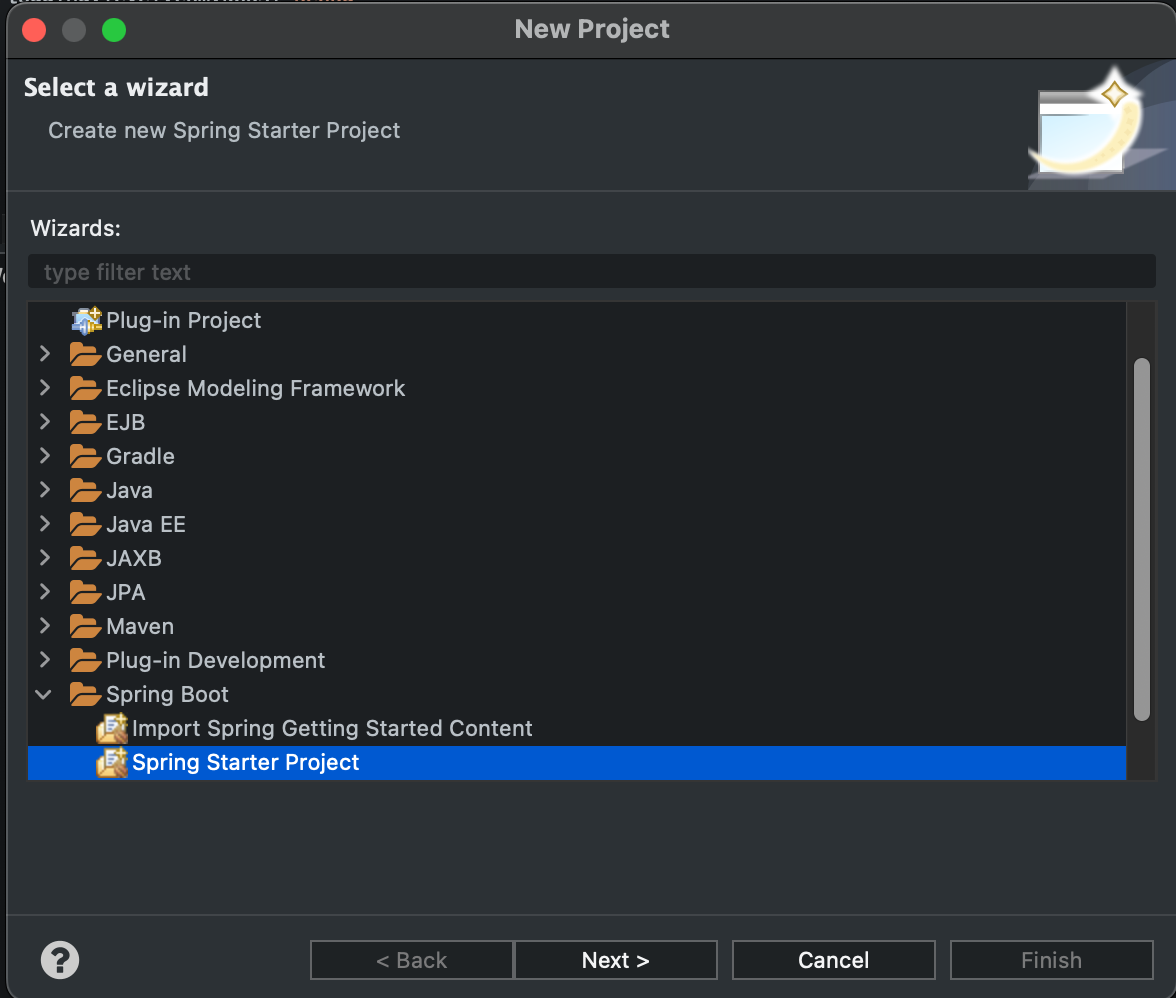This screenshot has height=998, width=1176.
Task: Click the Gradle folder icon
Action: pos(85,456)
